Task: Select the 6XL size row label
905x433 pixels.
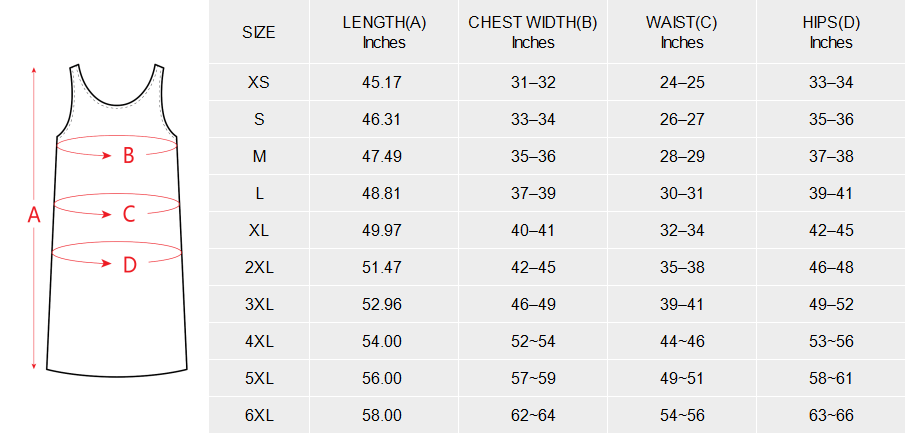Action: coord(259,415)
